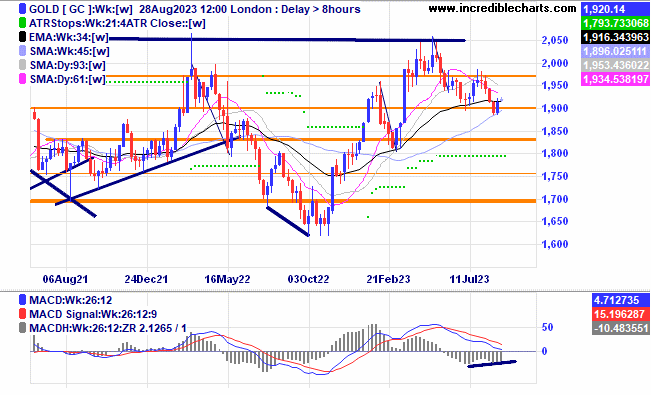The width and height of the screenshot is (651, 395).
Task: Click the 2,050 price axis label
Action: tap(555, 40)
